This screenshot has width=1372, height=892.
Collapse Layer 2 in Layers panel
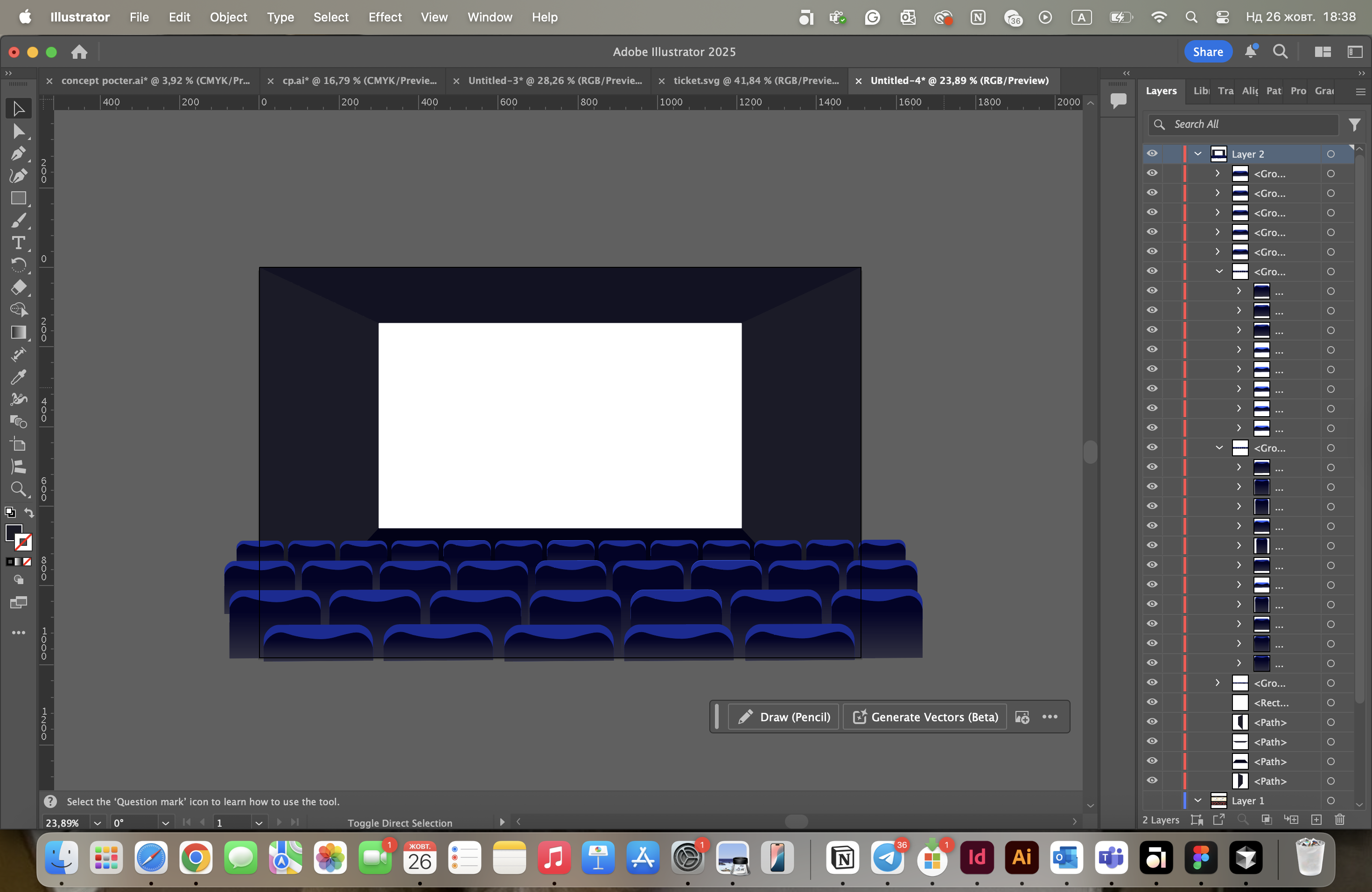pyautogui.click(x=1198, y=154)
